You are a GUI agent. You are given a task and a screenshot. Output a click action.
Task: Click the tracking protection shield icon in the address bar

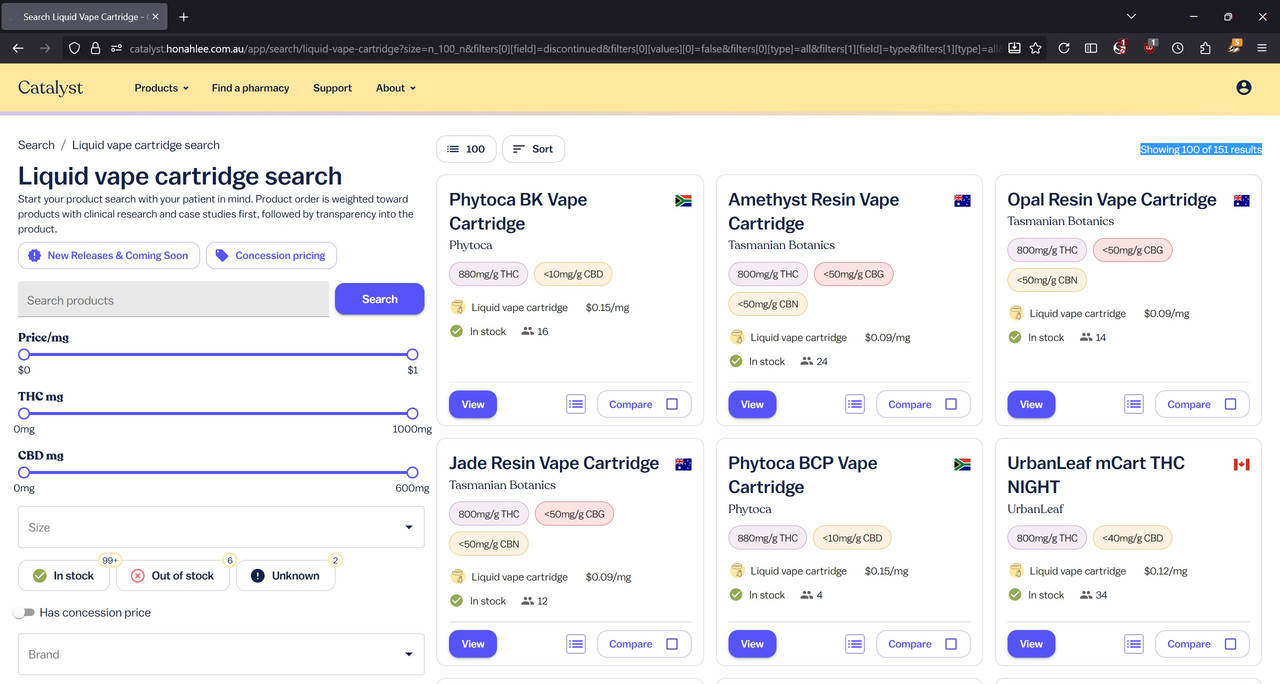coord(74,48)
